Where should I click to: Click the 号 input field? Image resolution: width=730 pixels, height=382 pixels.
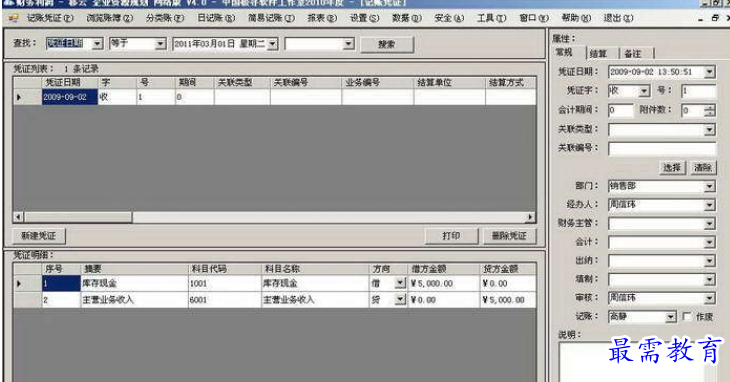(698, 91)
